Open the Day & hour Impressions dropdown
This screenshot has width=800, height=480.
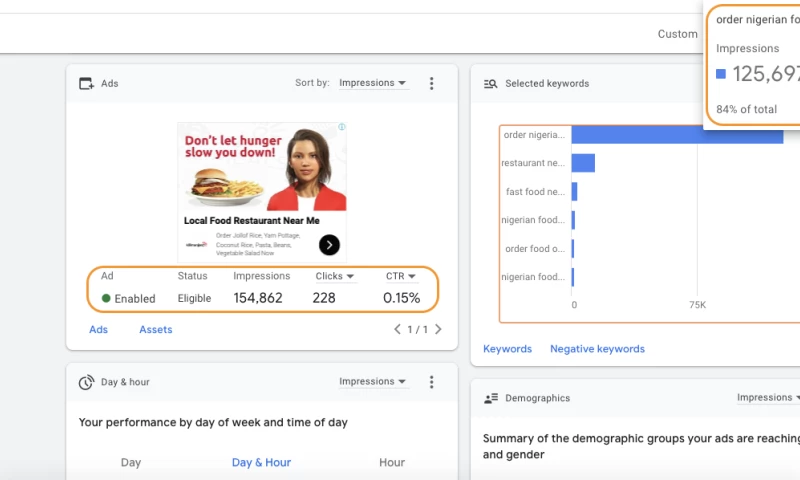(372, 382)
